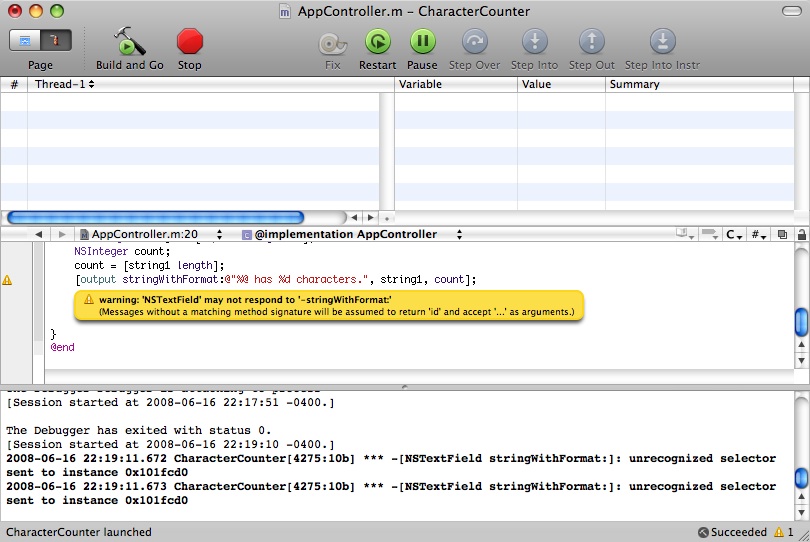Click the stack pane horizontal scrollbar thumb
The height and width of the screenshot is (542, 810).
click(155, 218)
